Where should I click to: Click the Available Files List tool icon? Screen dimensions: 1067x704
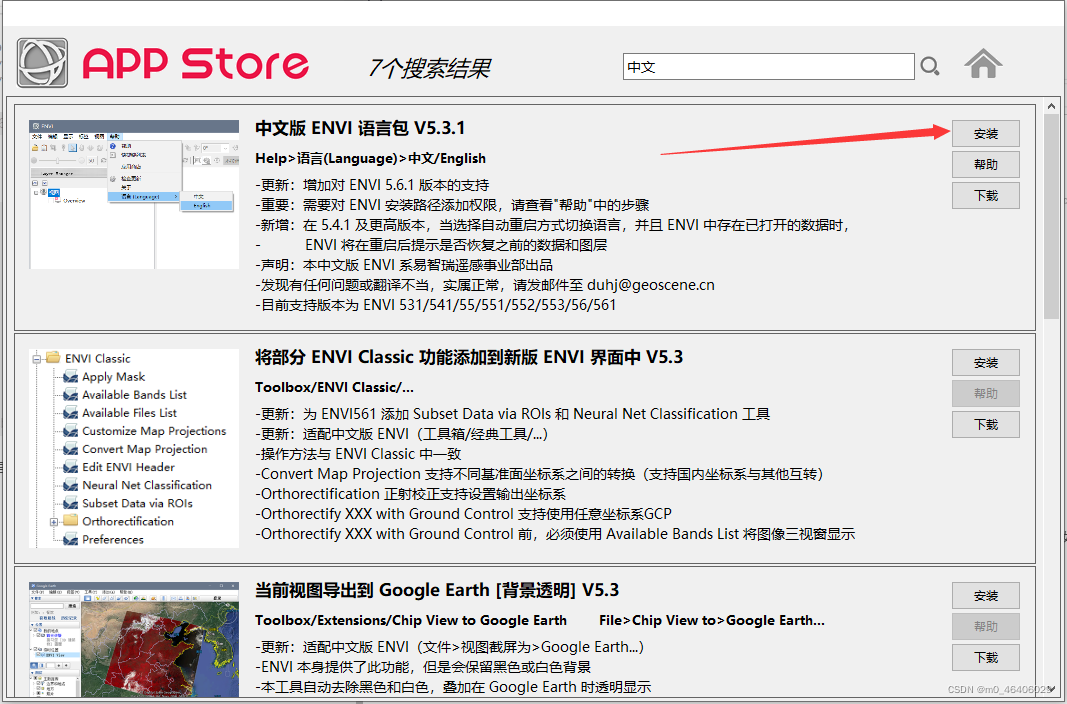click(x=70, y=412)
